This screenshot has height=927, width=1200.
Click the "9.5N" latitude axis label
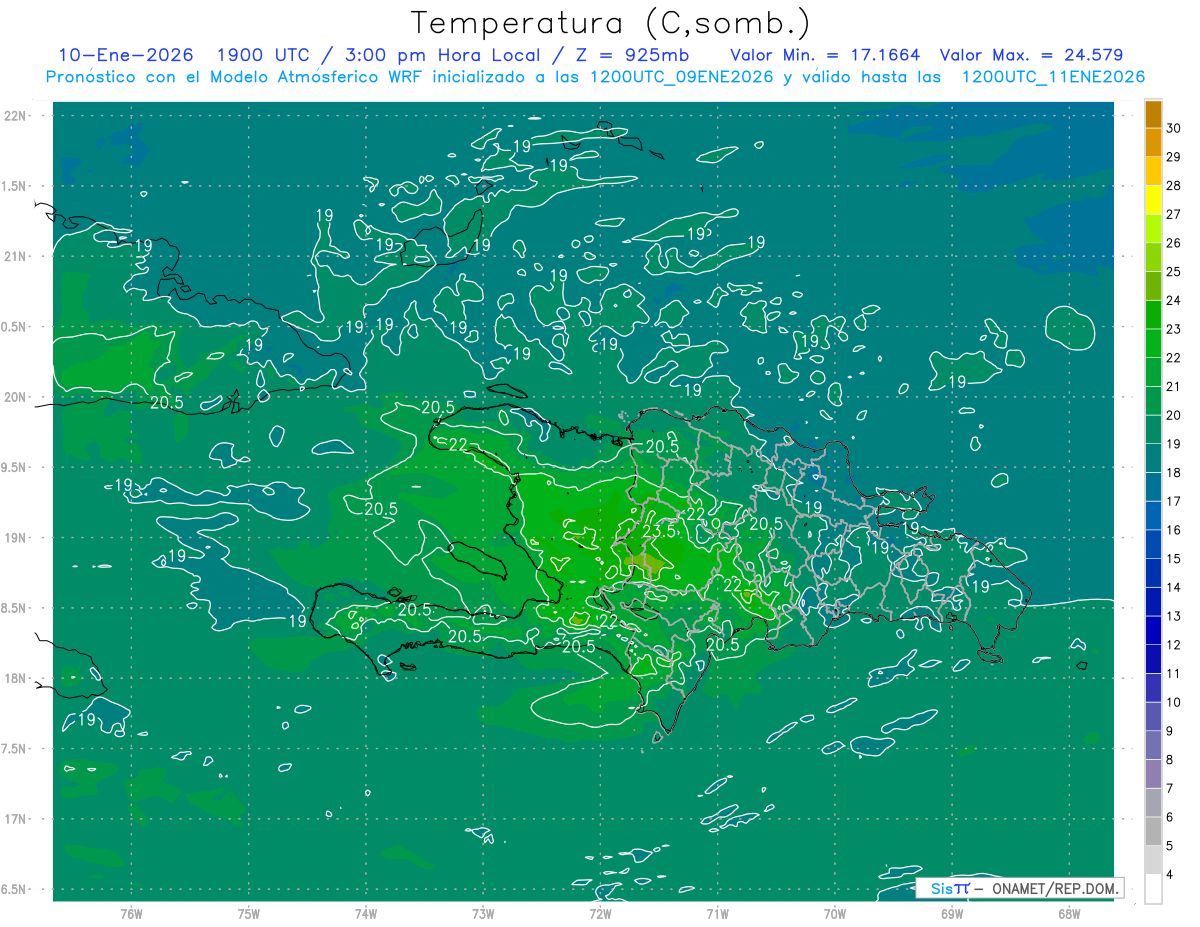pyautogui.click(x=15, y=467)
